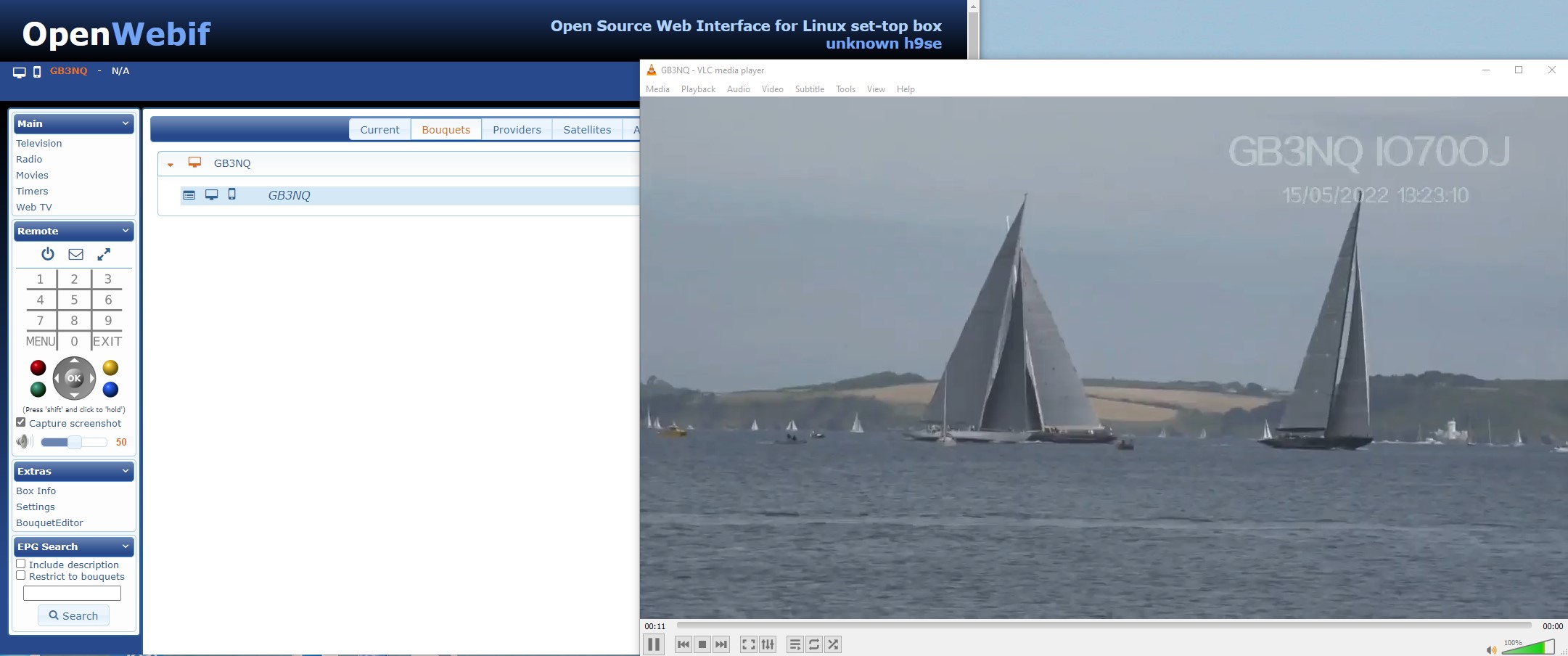The image size is (1568, 656).
Task: Open the Web TV link
Action: (x=34, y=207)
